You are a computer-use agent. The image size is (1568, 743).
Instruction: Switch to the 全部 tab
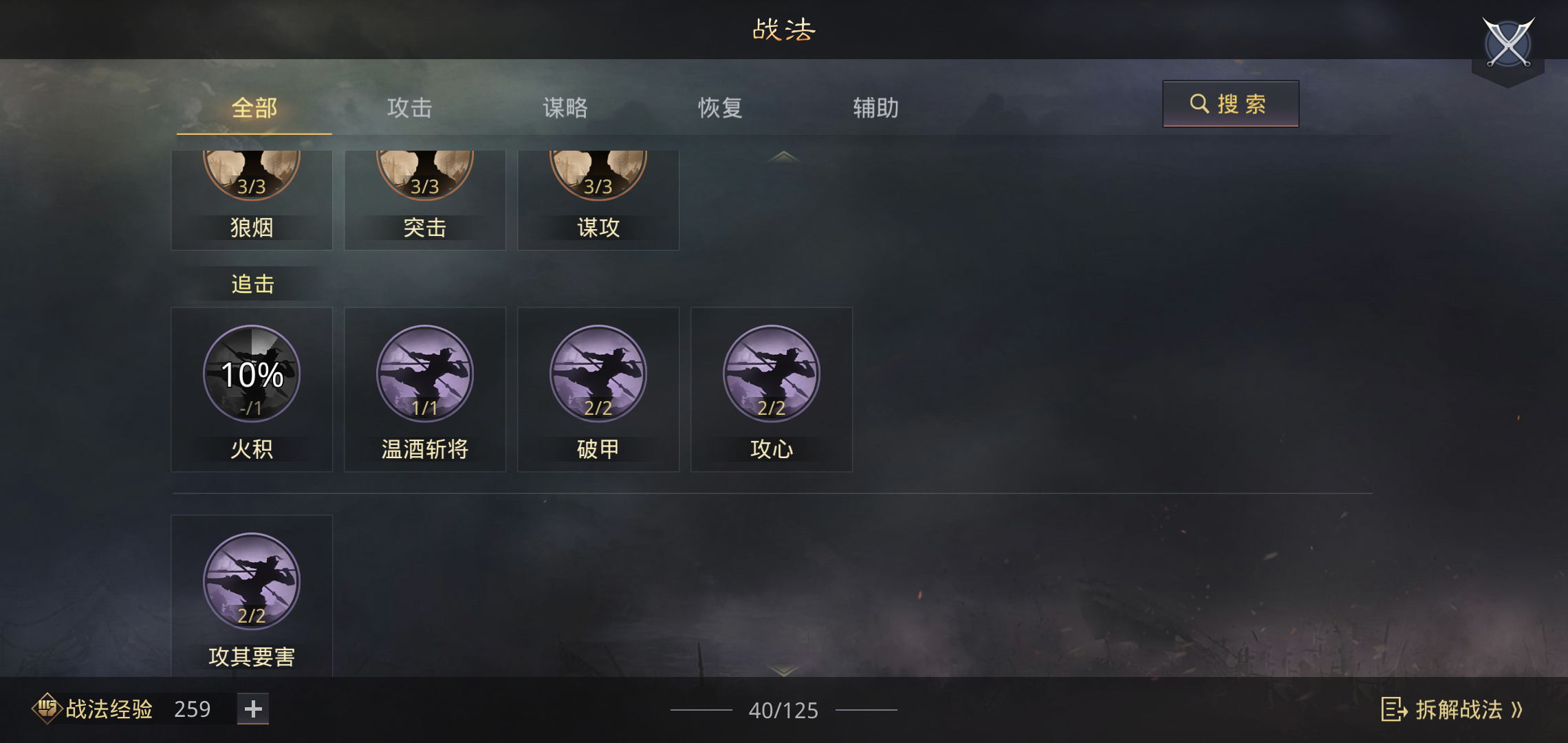(254, 108)
